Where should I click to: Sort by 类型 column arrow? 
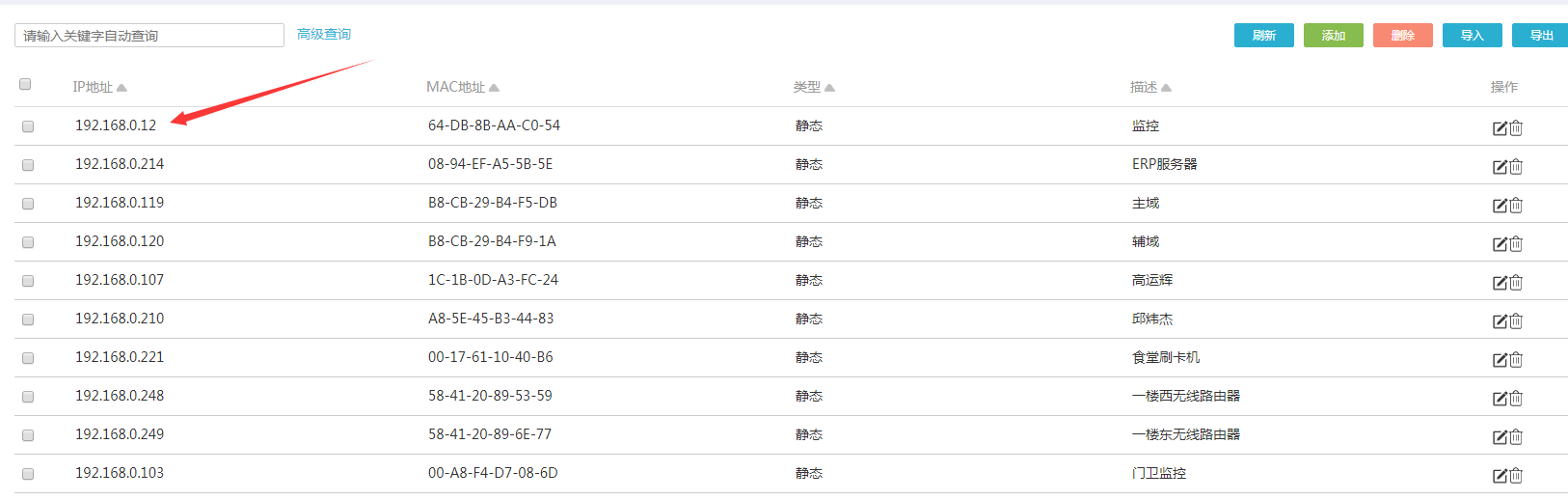829,88
